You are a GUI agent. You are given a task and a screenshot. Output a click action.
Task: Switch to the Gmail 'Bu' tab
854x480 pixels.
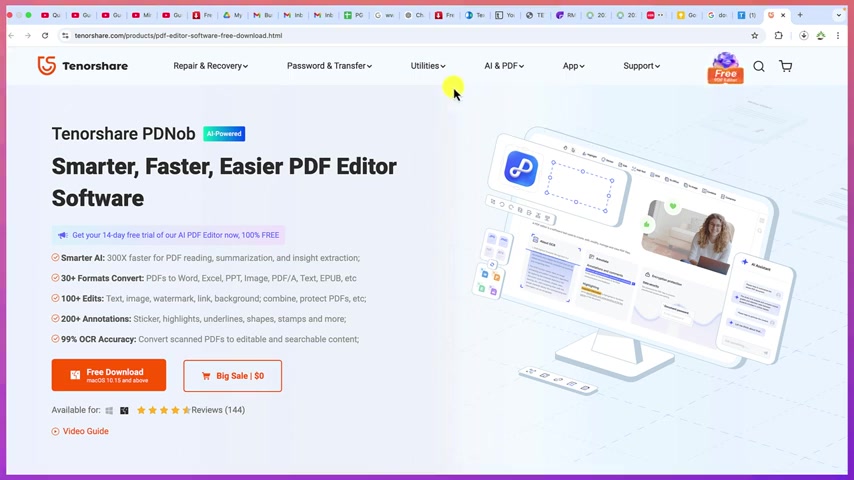(x=263, y=15)
